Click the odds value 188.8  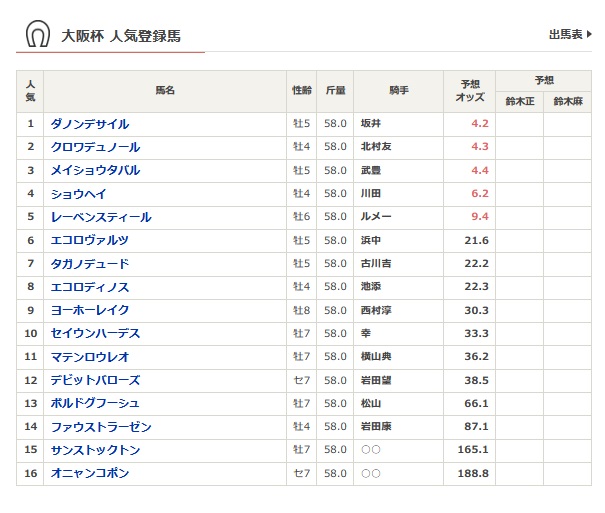click(473, 473)
